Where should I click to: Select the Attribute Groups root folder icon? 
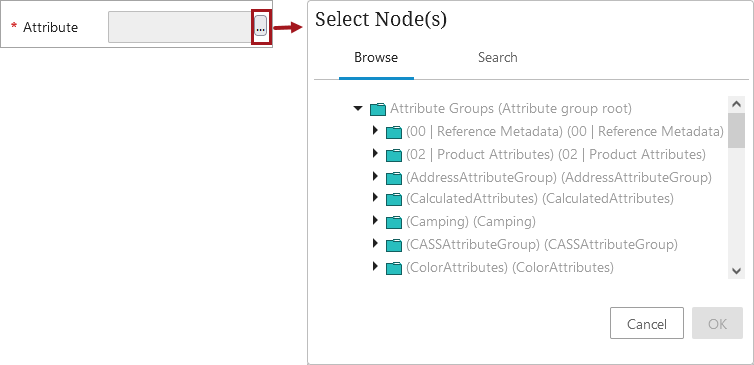pos(378,110)
